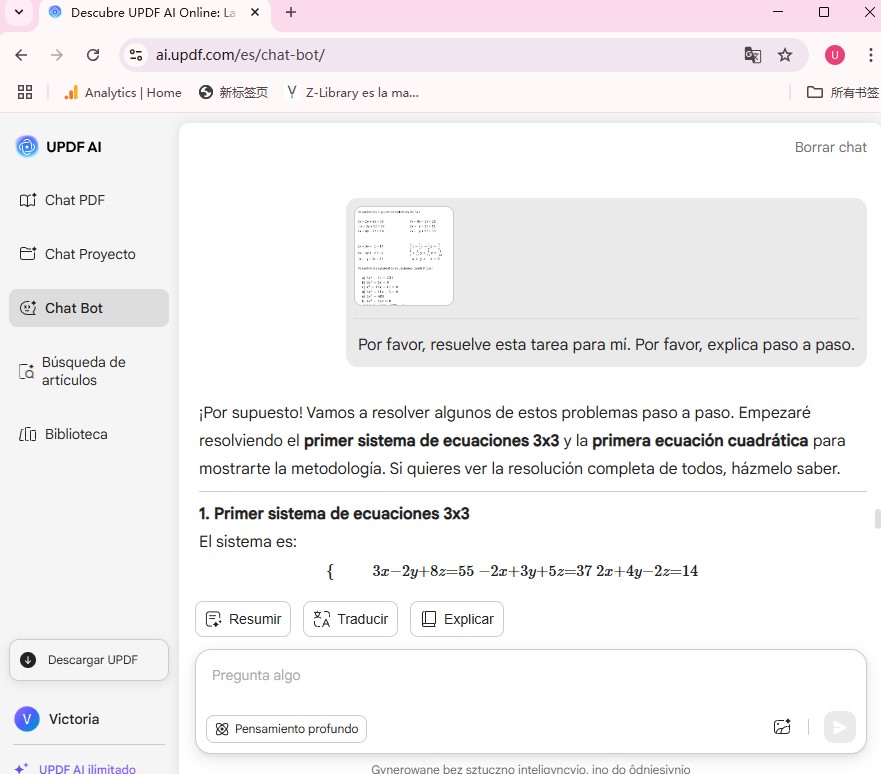
Task: Open site information icon in address bar
Action: tap(136, 55)
